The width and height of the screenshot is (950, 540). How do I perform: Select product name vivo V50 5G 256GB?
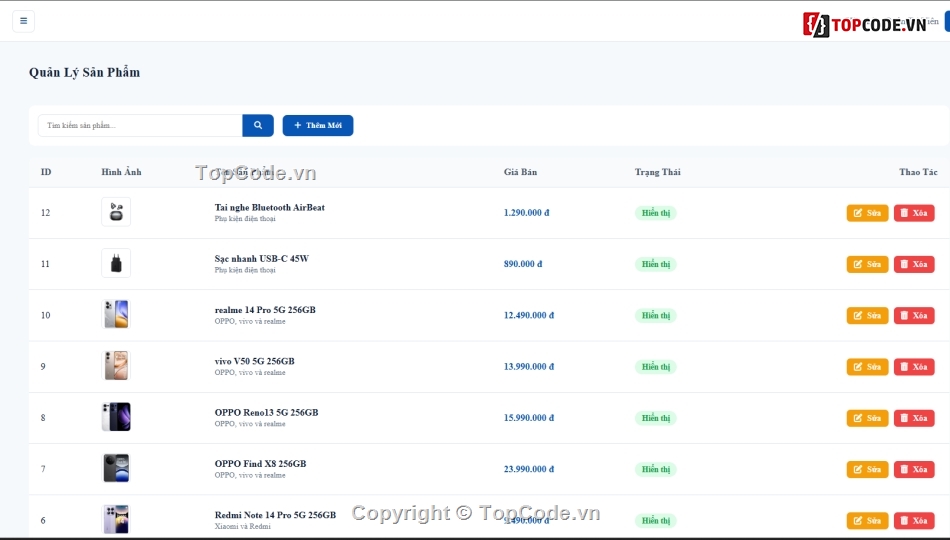(x=254, y=361)
